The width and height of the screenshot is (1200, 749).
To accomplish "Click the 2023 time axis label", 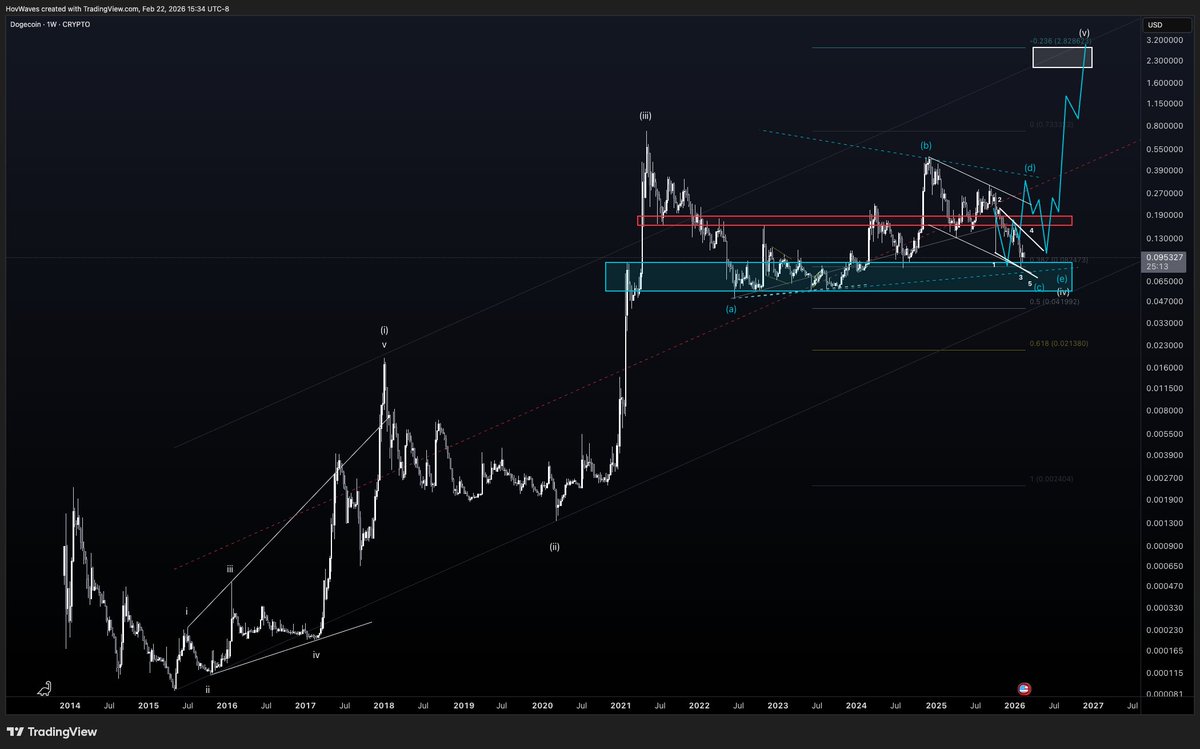I will (778, 705).
